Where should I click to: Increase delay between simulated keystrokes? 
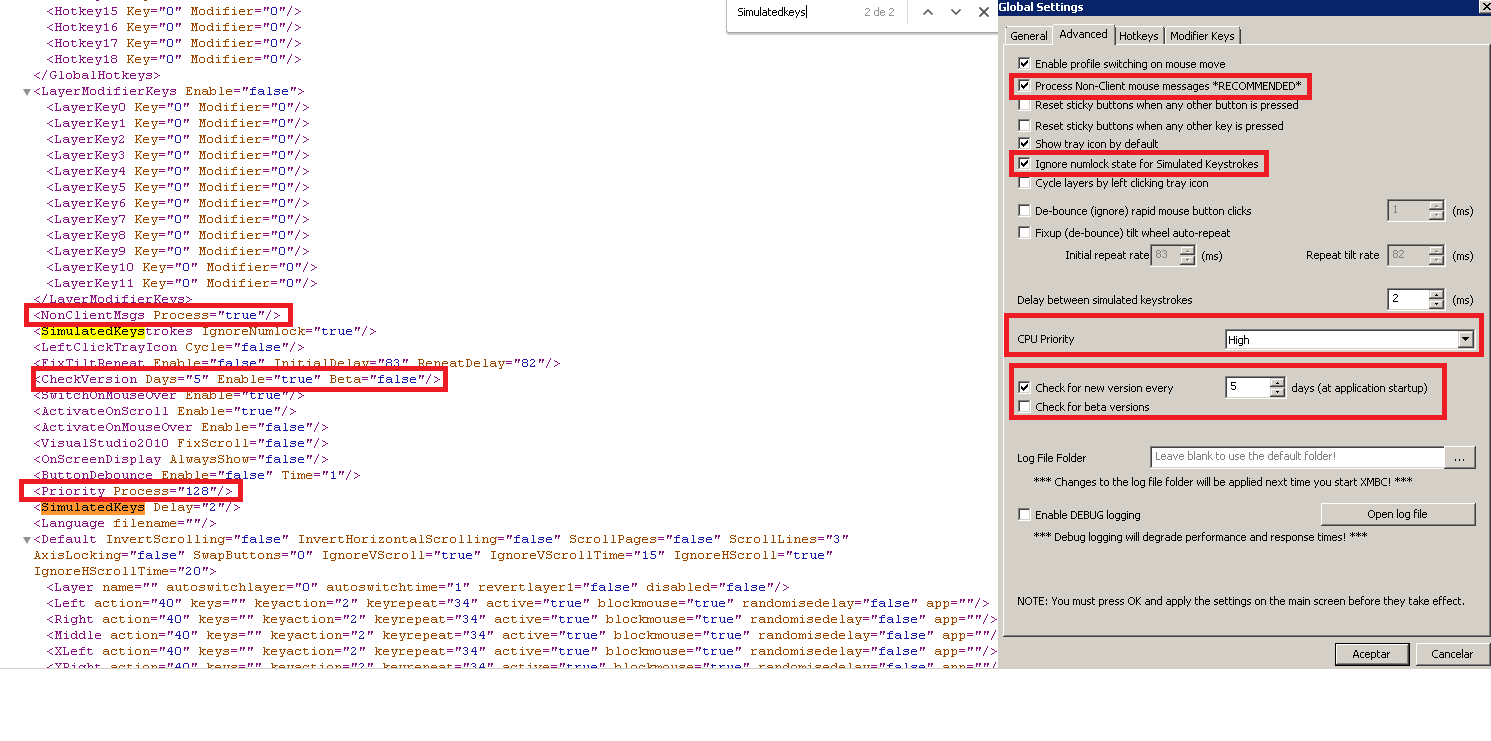1436,295
